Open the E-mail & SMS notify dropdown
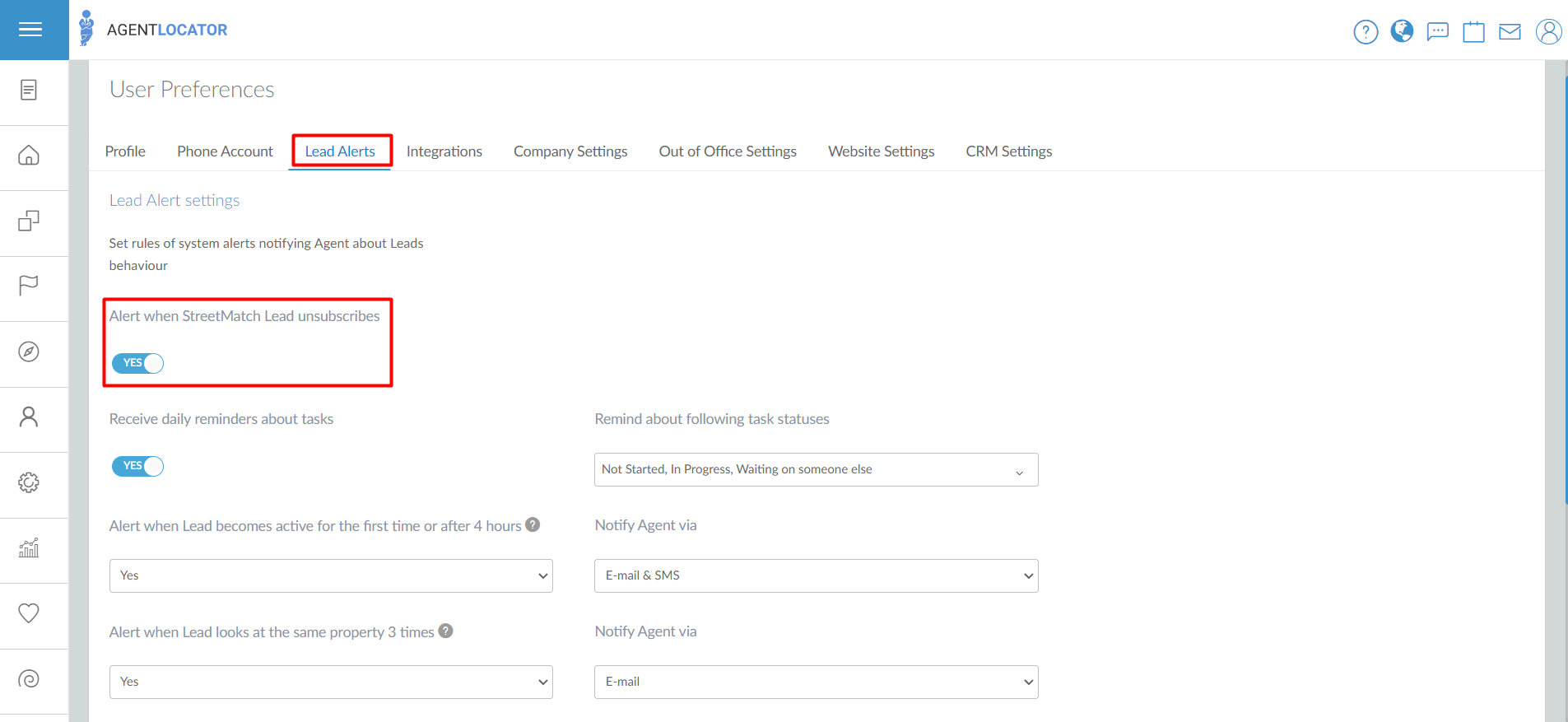The image size is (1568, 722). pyautogui.click(x=816, y=575)
